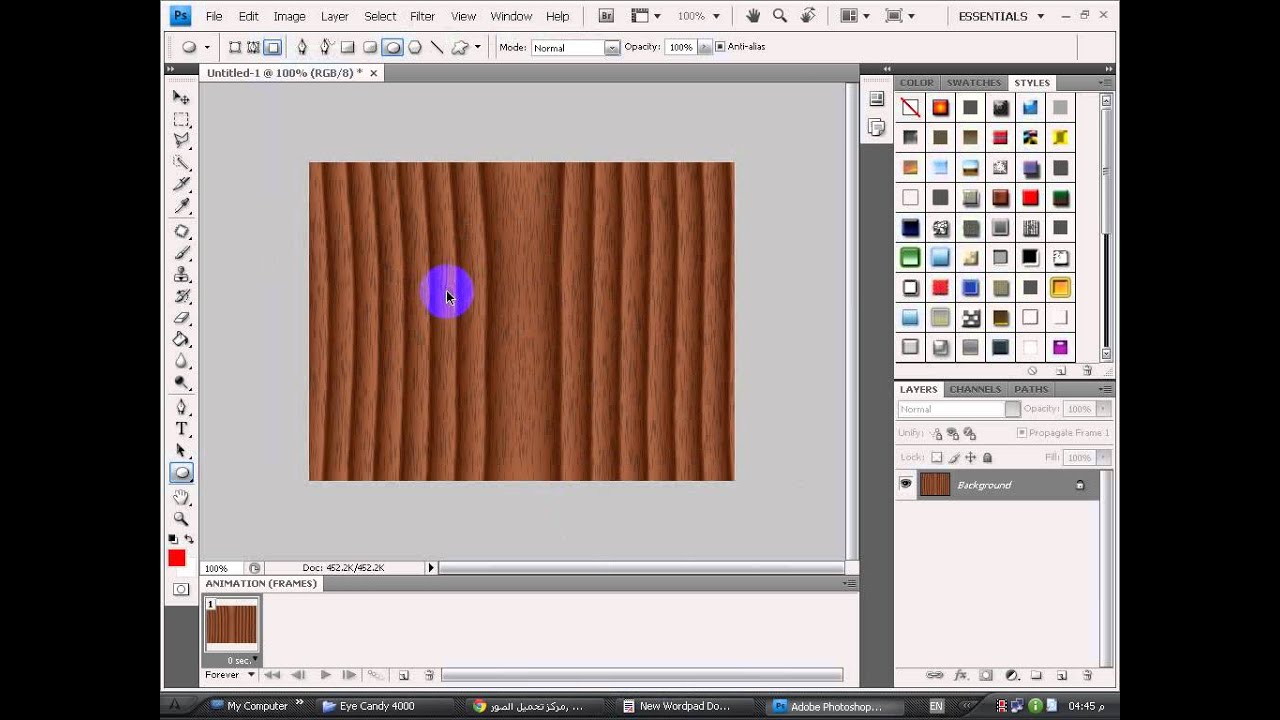Switch to the Swatches tab
Viewport: 1280px width, 720px height.
click(973, 83)
